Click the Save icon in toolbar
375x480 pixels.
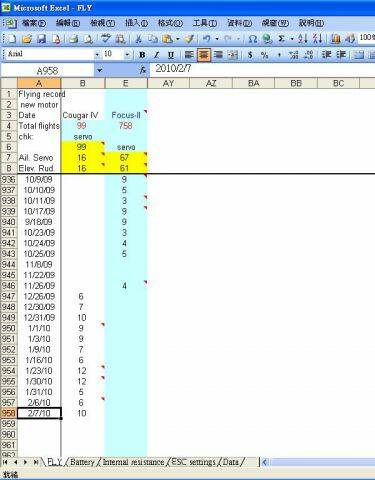click(x=41, y=39)
